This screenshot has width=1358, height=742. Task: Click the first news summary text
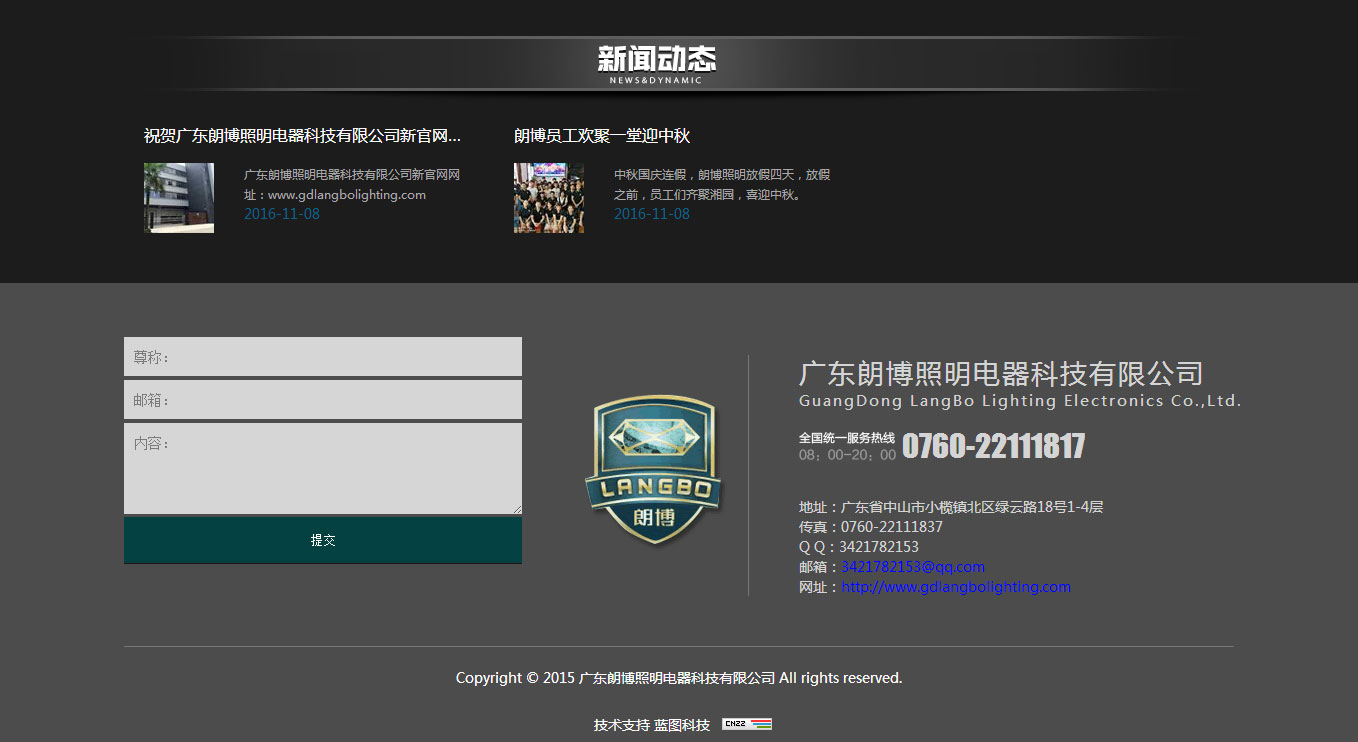352,185
